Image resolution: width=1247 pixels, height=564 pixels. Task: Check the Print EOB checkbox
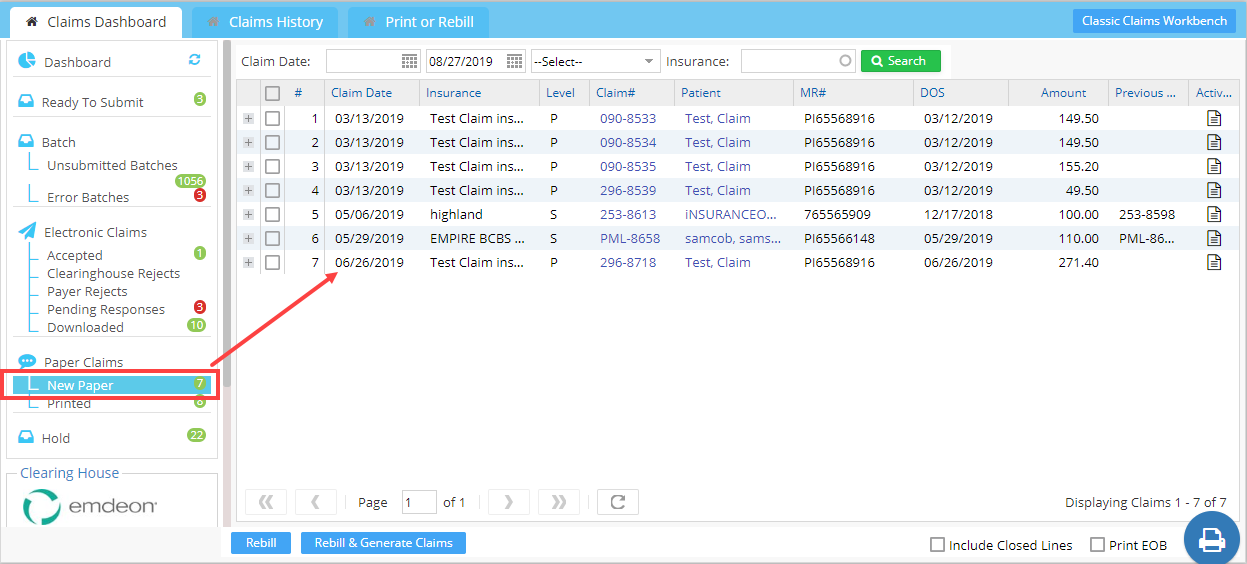pyautogui.click(x=1097, y=545)
